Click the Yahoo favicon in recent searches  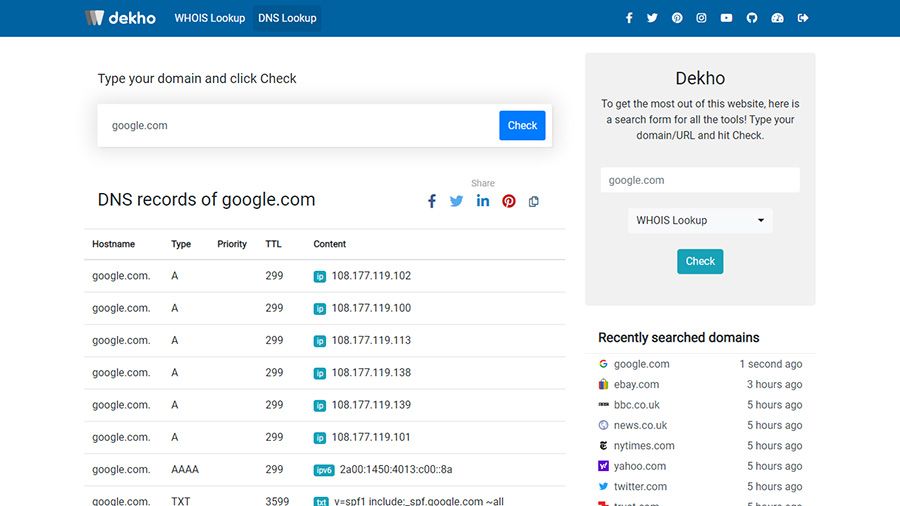[603, 466]
